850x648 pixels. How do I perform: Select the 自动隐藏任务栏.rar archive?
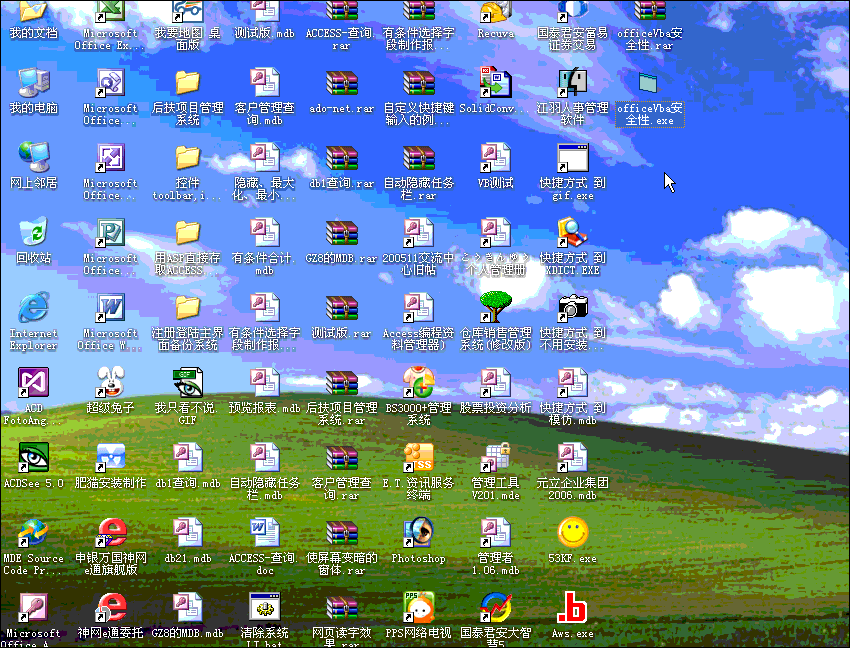[x=418, y=158]
